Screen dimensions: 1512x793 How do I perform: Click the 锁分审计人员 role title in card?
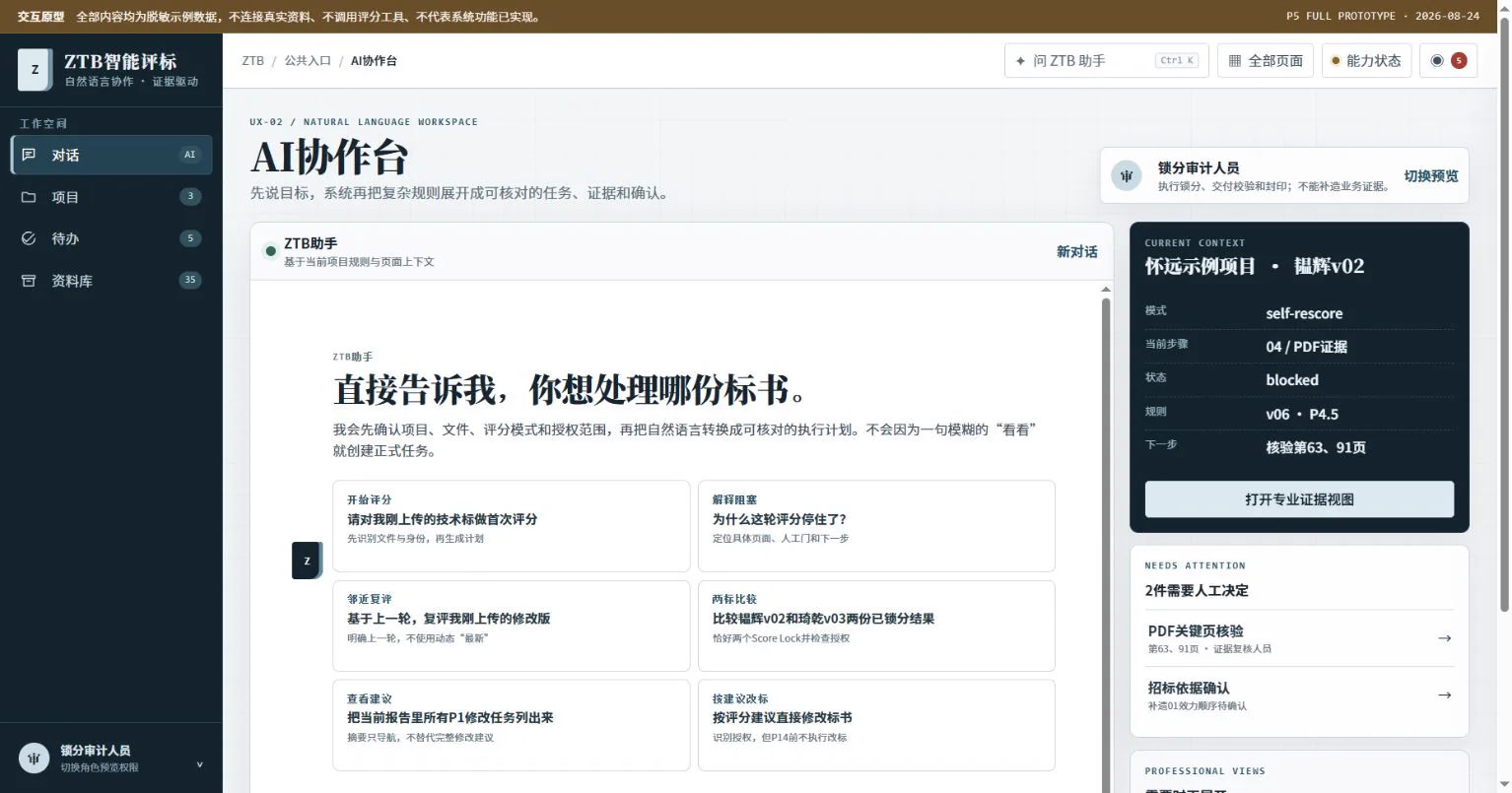[x=1198, y=167]
